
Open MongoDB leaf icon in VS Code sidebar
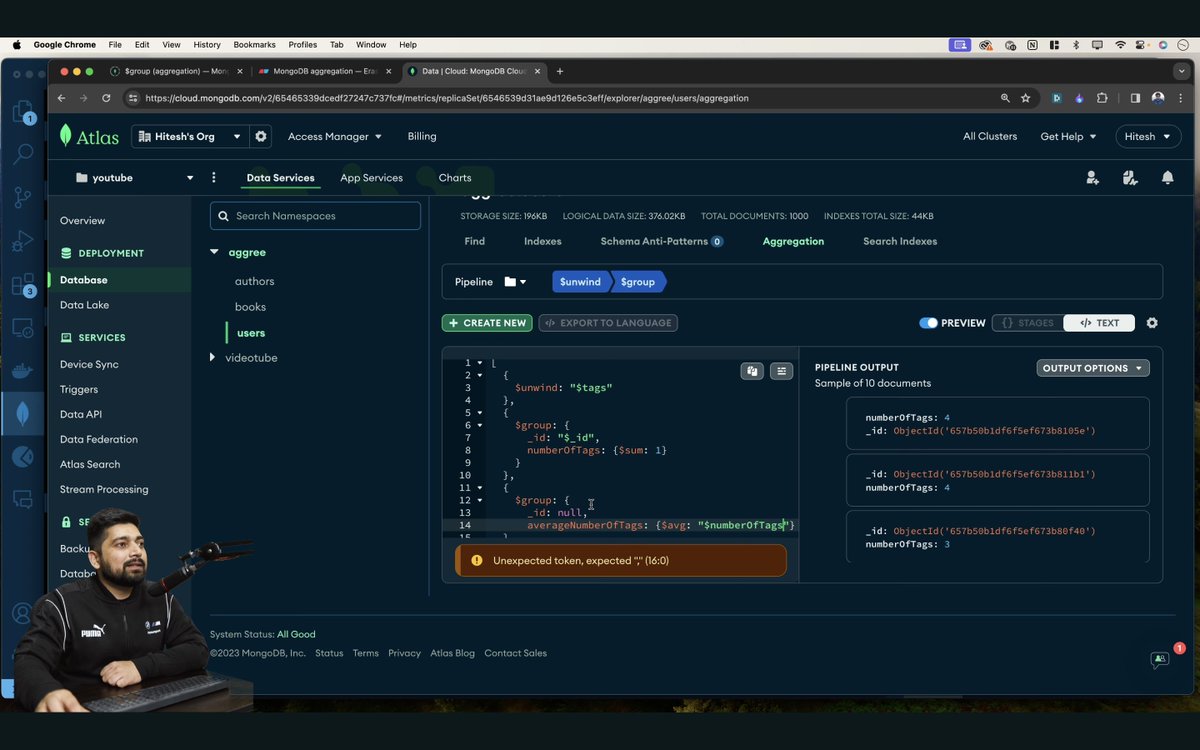(22, 413)
